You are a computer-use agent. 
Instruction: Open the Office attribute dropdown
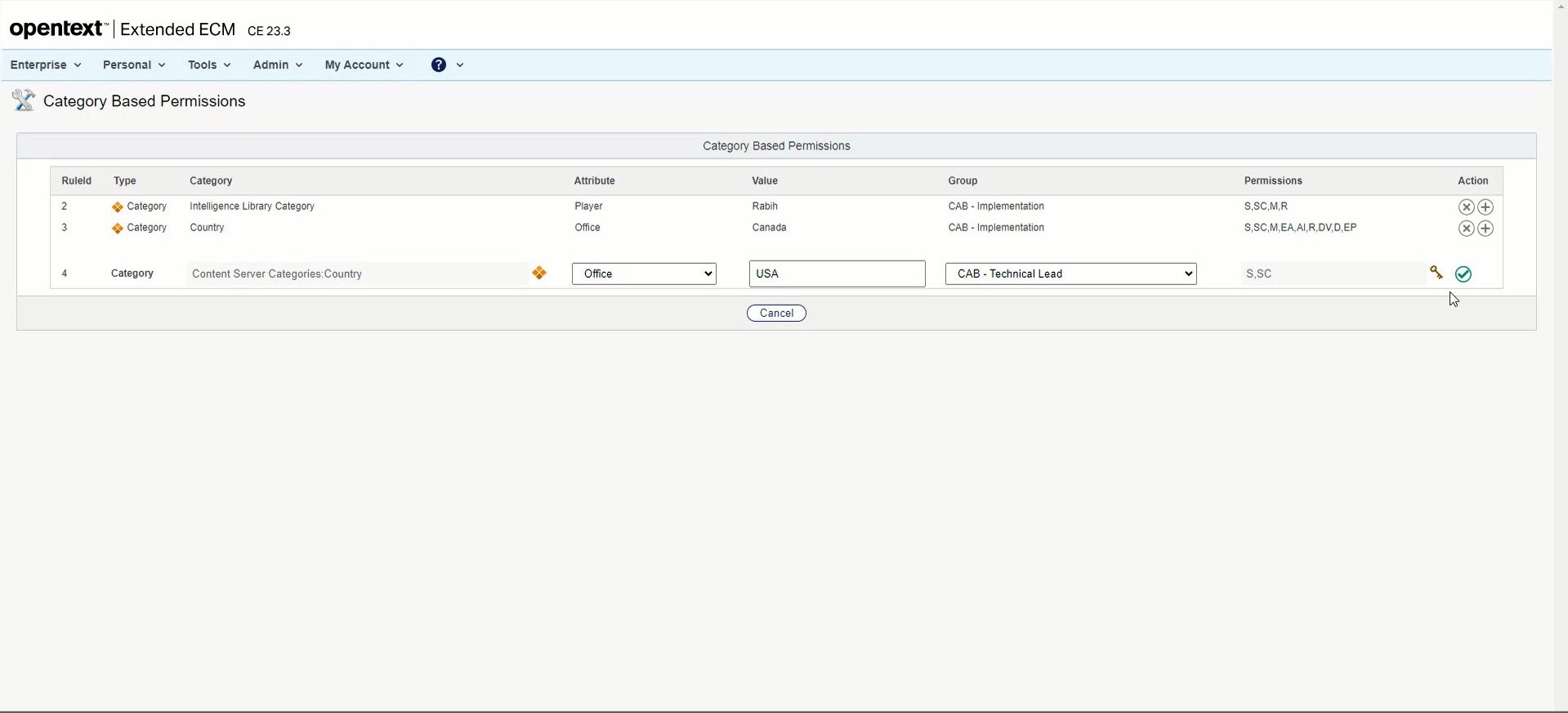644,274
